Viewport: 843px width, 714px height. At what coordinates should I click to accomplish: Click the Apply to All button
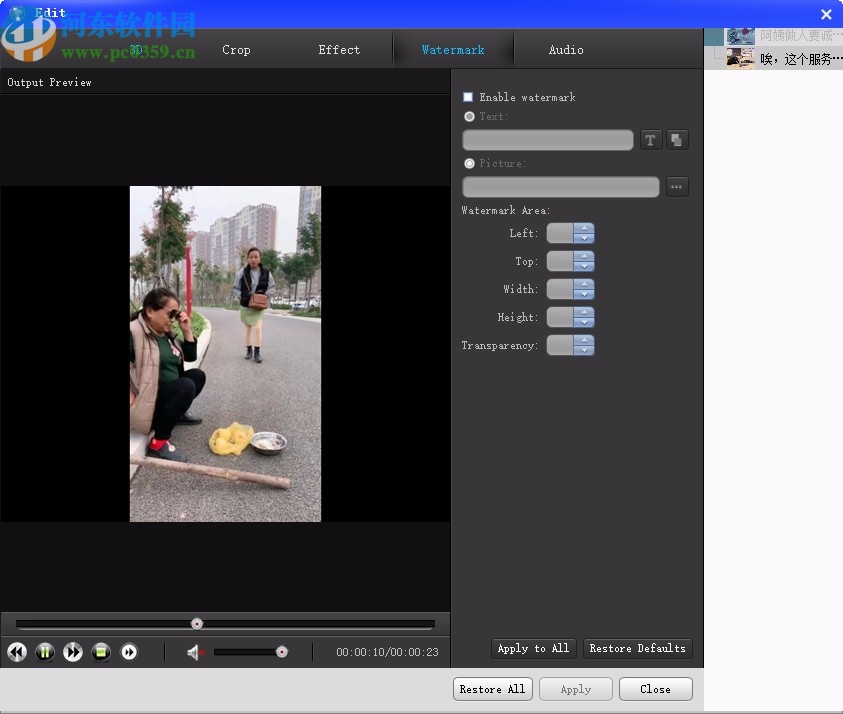(x=533, y=648)
